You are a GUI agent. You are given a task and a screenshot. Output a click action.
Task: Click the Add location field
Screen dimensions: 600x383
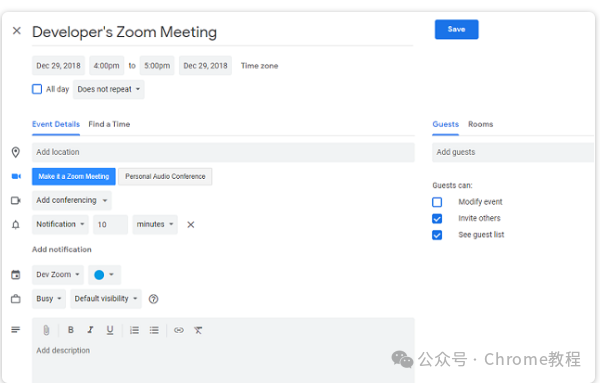point(223,152)
